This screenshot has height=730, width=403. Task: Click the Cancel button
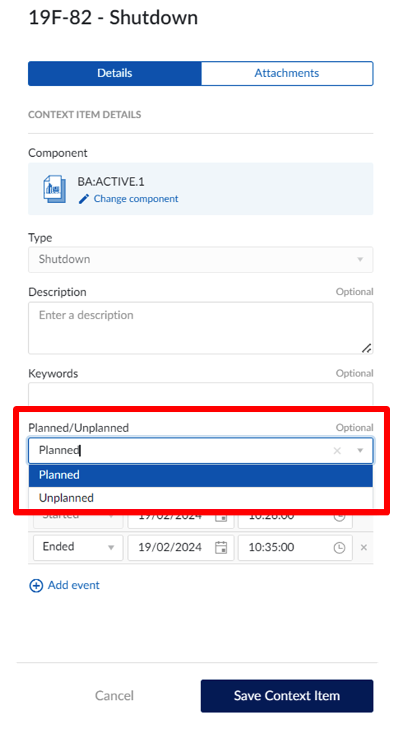click(114, 696)
